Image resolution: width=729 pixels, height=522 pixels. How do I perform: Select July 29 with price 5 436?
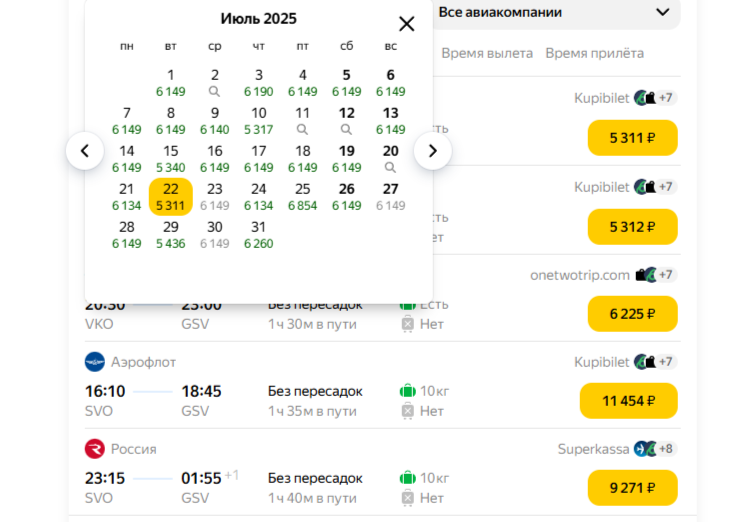click(x=171, y=235)
